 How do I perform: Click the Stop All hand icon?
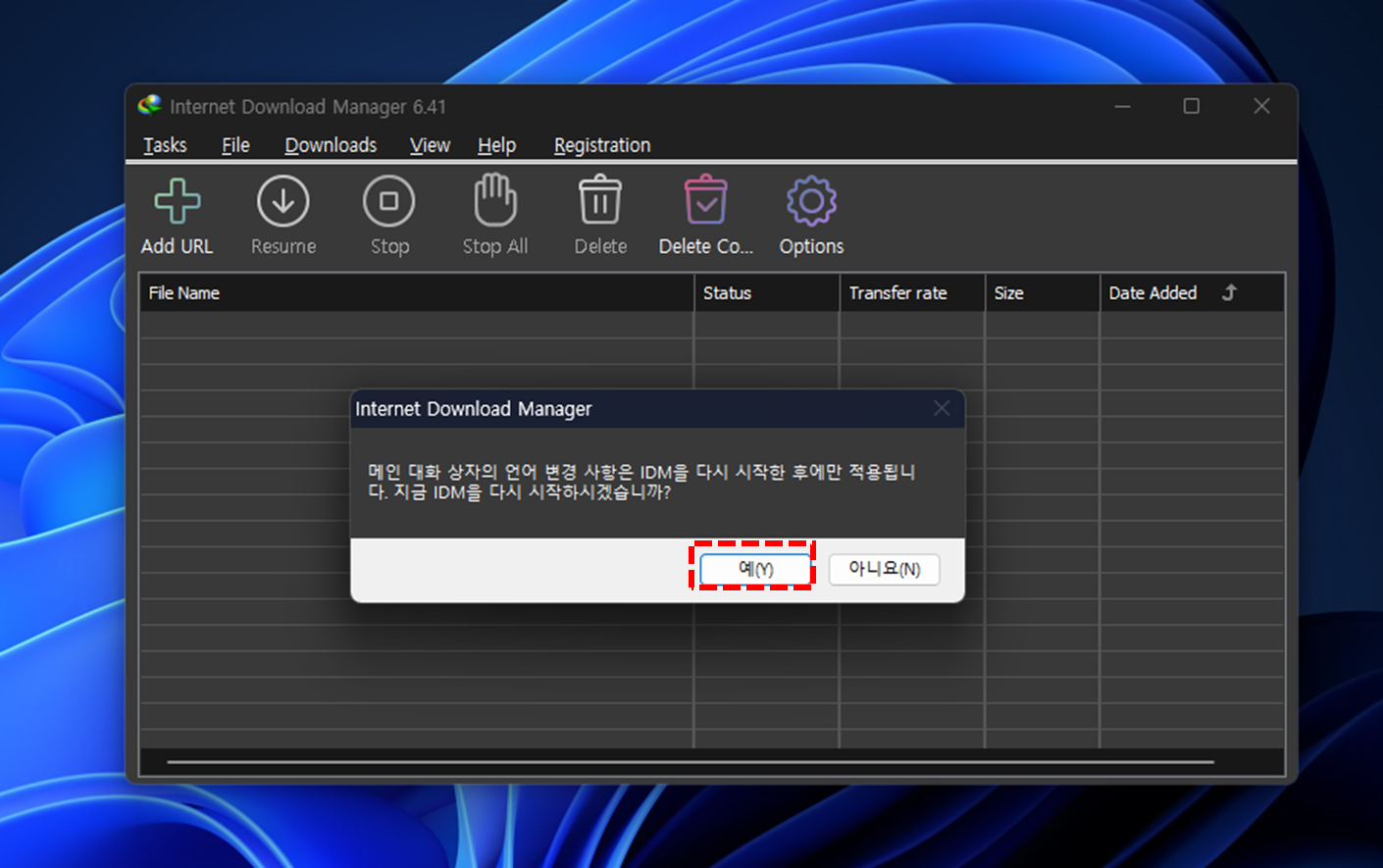point(495,200)
